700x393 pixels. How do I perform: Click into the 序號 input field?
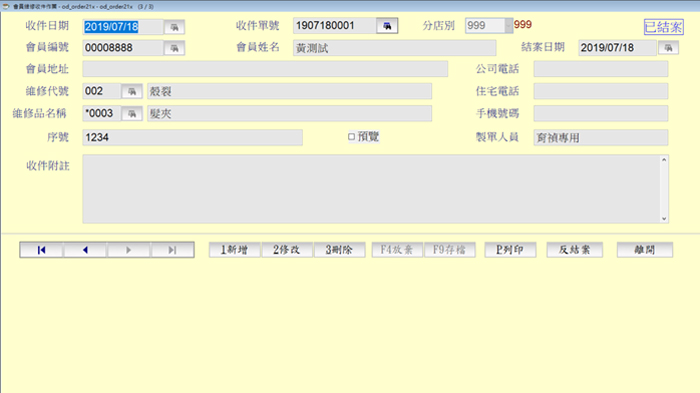[x=192, y=138]
